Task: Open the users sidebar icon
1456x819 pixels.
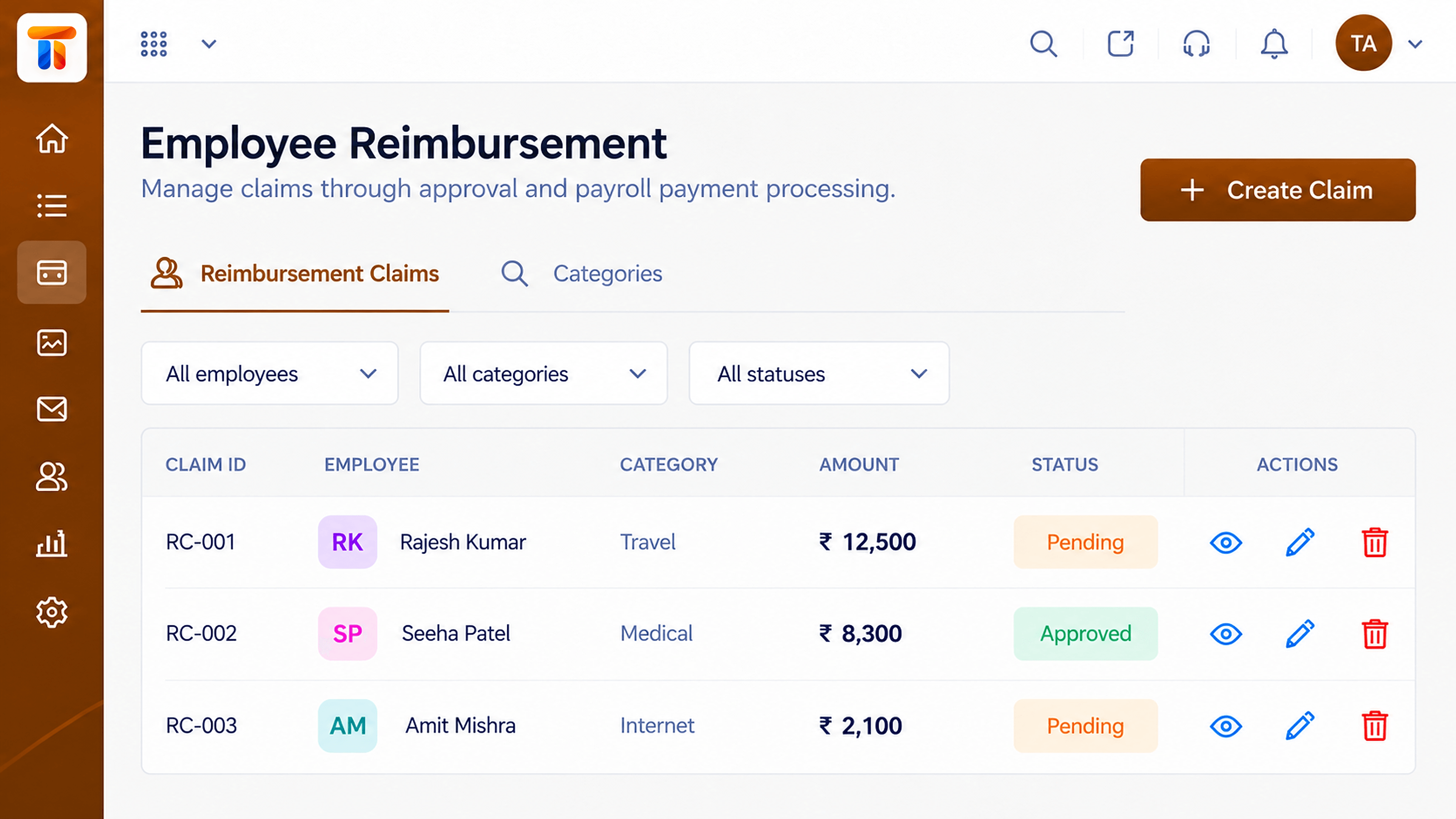Action: pyautogui.click(x=52, y=477)
